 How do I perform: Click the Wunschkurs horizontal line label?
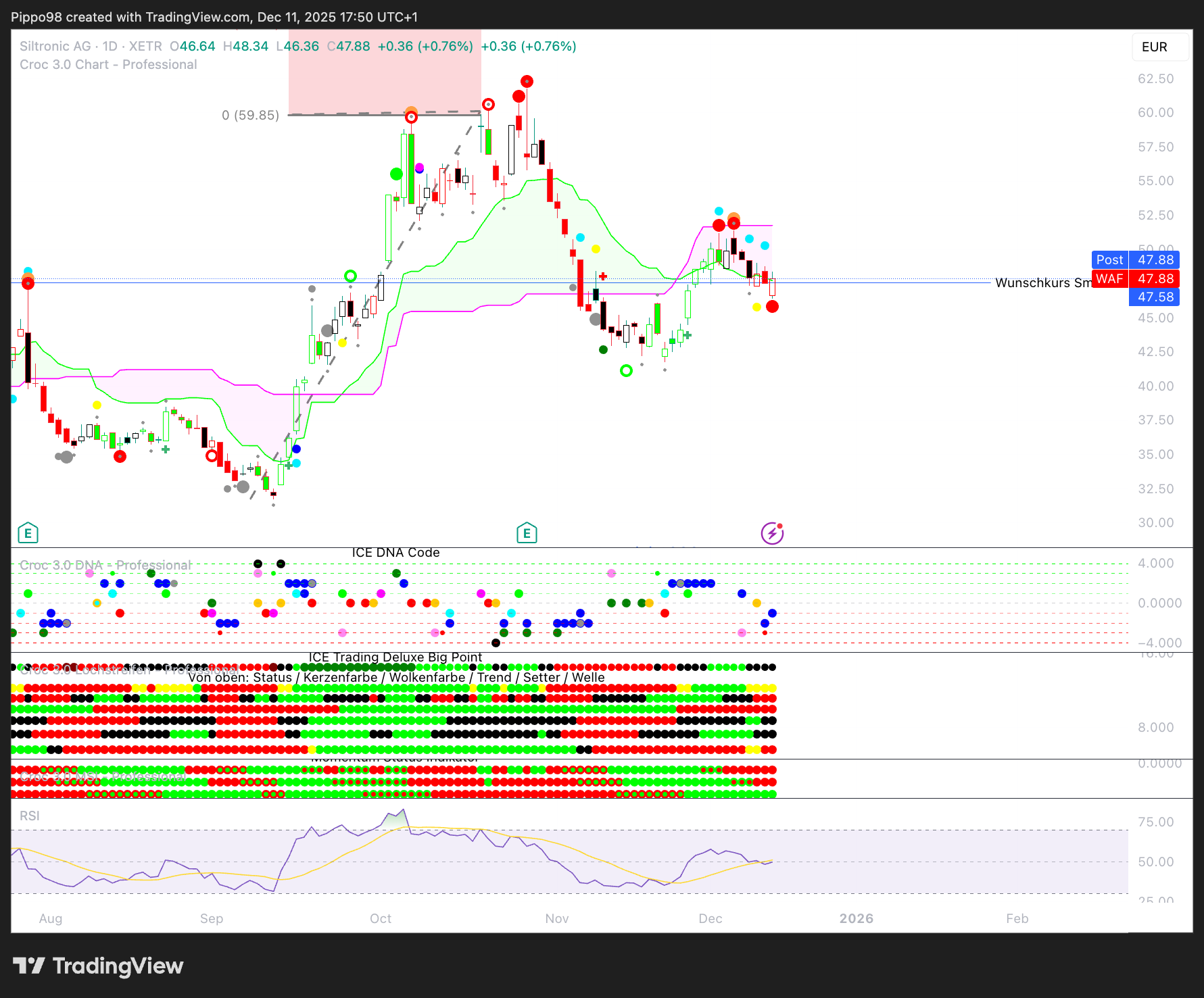click(1042, 282)
